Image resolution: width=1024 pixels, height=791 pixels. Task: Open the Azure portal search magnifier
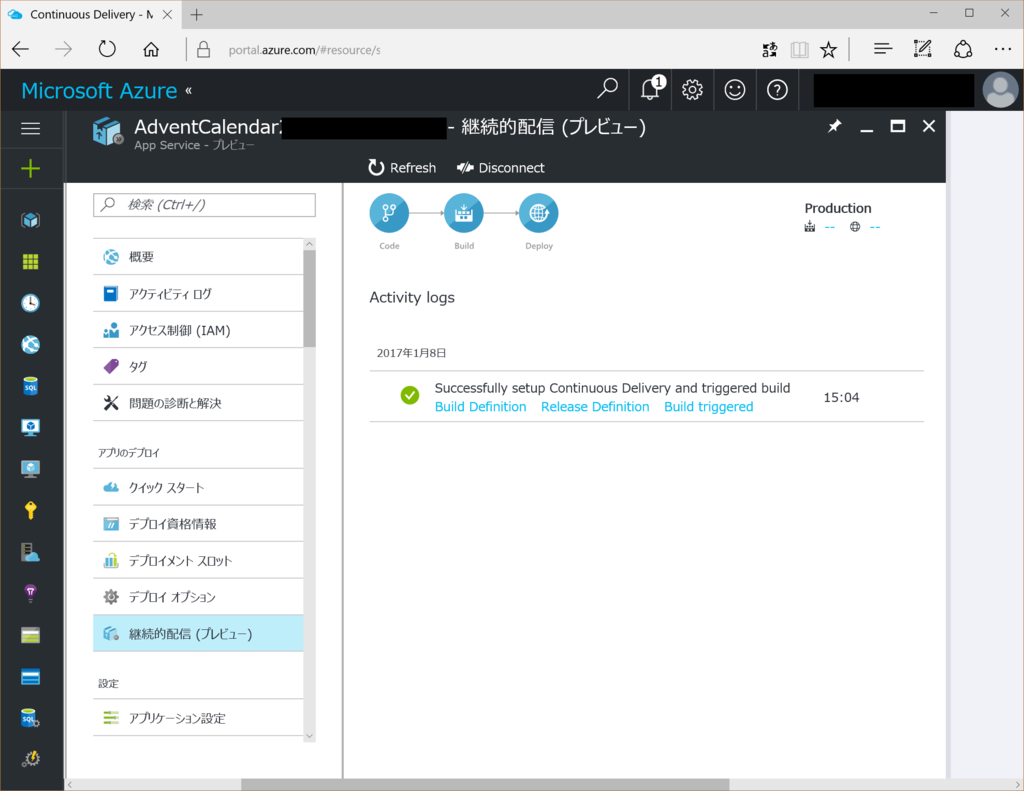[607, 89]
